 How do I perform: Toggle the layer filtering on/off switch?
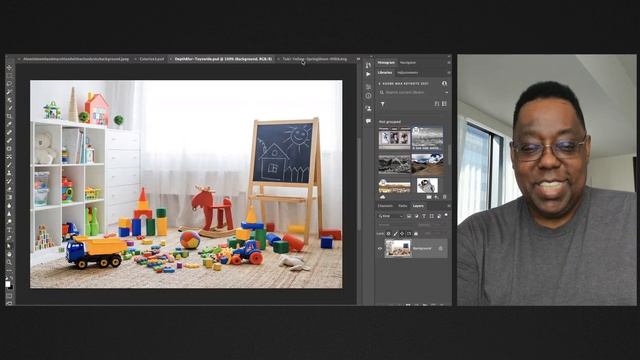[446, 215]
